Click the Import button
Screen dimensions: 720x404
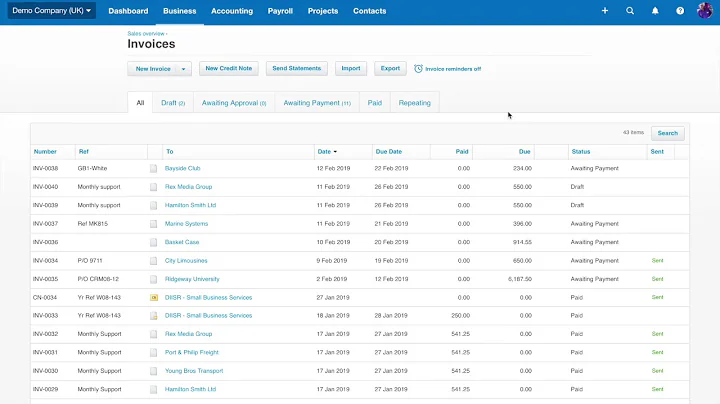[x=351, y=68]
